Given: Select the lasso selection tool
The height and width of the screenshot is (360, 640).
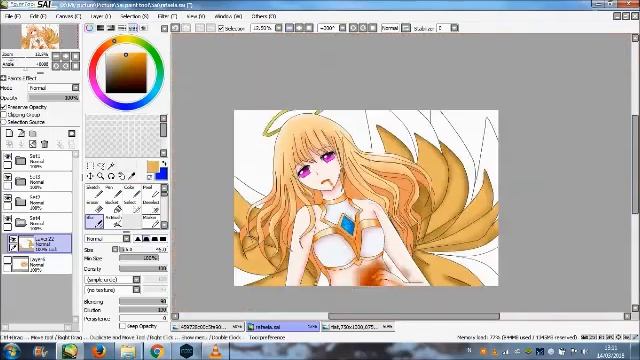Looking at the screenshot, I should tap(100, 165).
